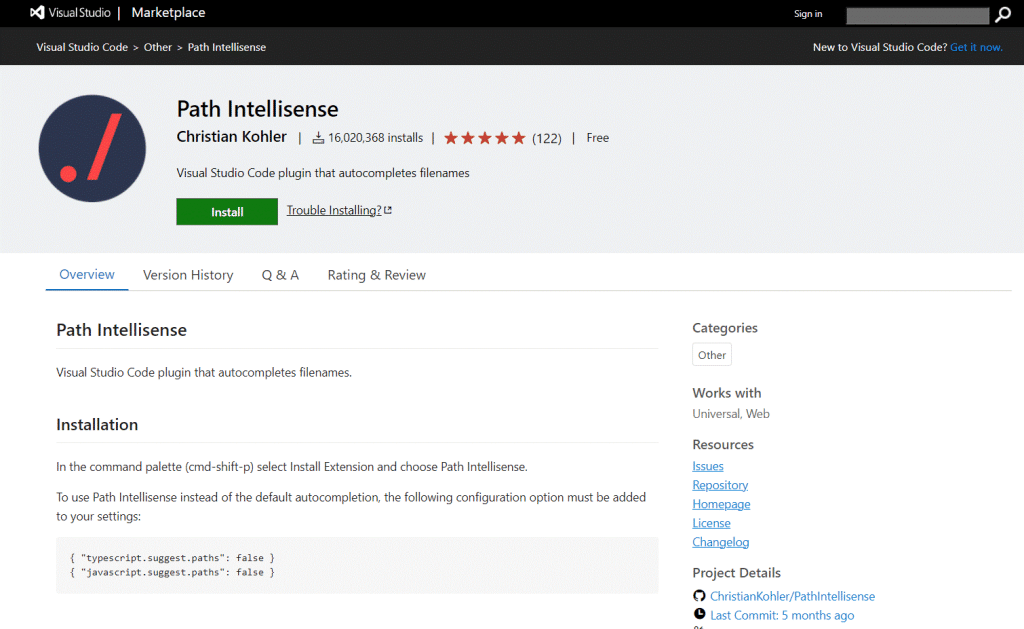The width and height of the screenshot is (1024, 629).
Task: Go to Visual Studio Code breadcrumb
Action: 82,47
